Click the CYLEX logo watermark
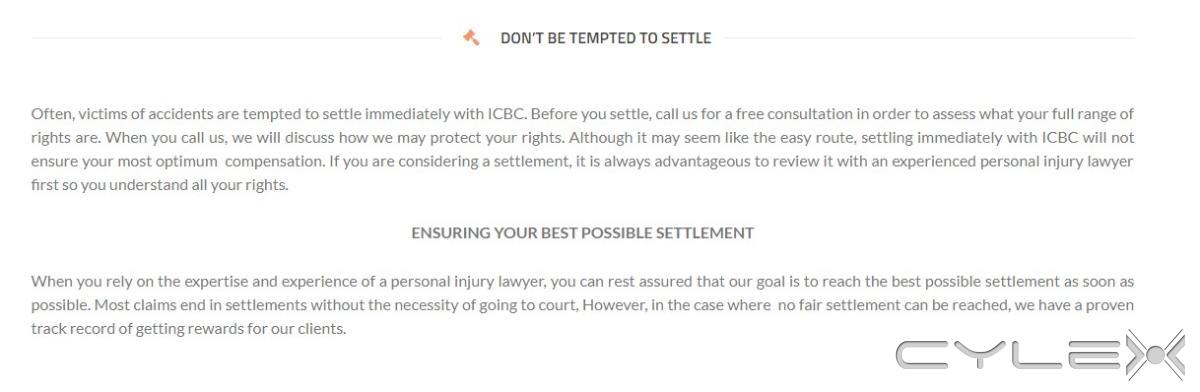The width and height of the screenshot is (1200, 392). pos(1040,353)
